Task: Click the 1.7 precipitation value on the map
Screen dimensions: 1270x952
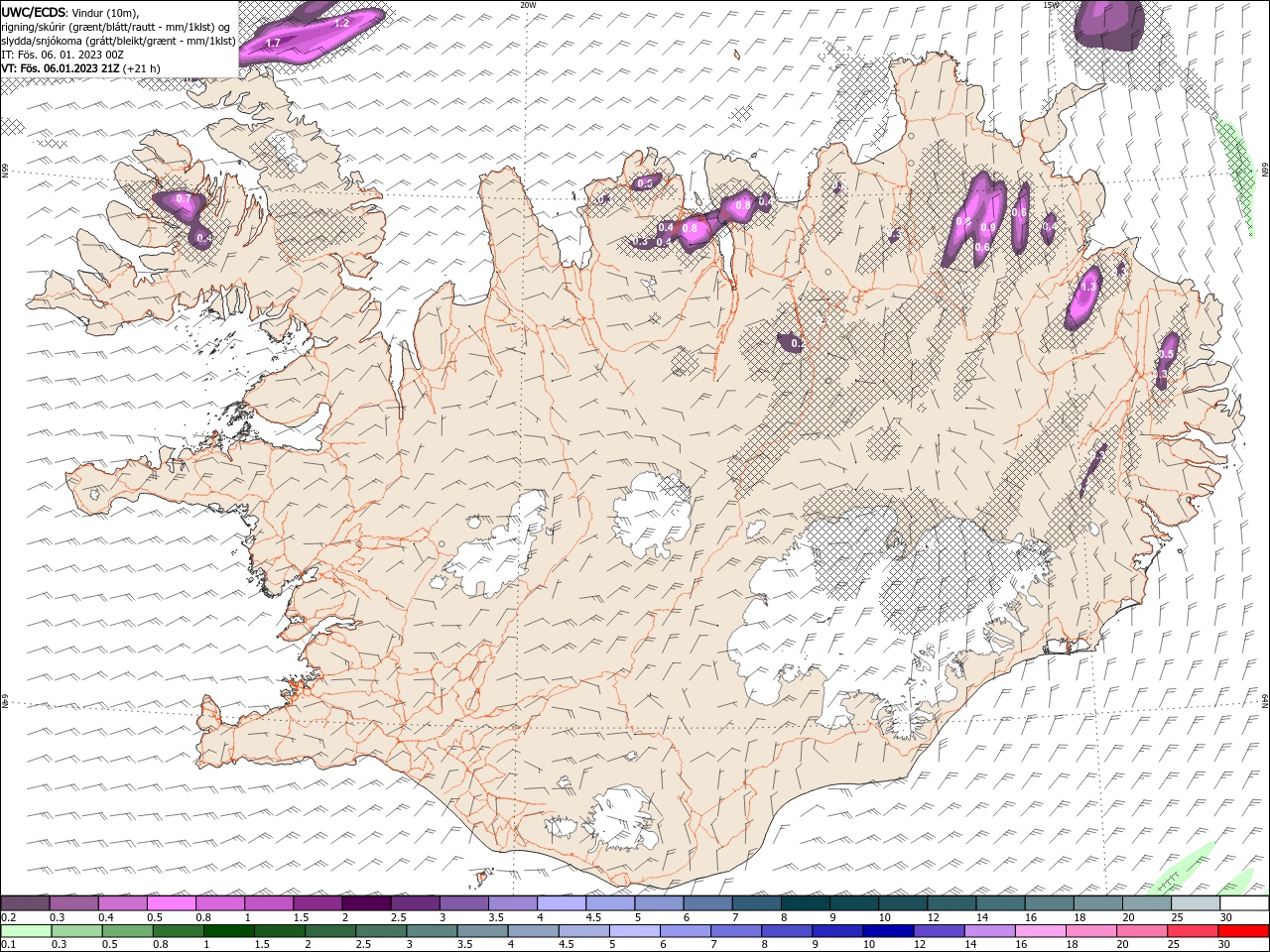Action: (x=274, y=43)
